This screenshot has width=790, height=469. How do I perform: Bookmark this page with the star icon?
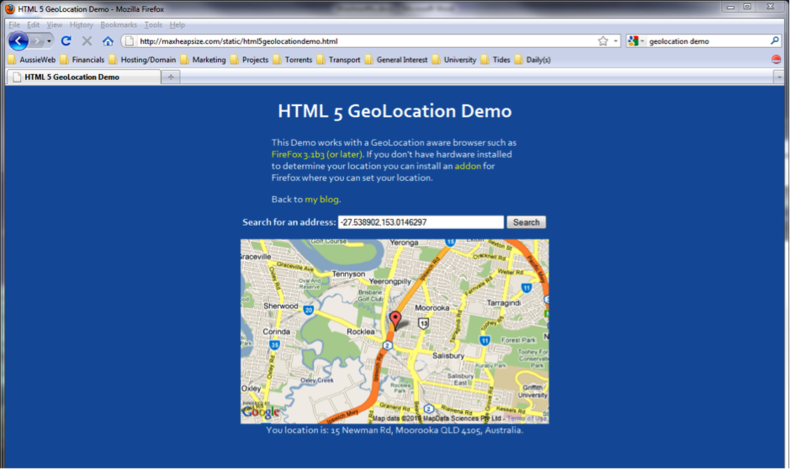603,41
